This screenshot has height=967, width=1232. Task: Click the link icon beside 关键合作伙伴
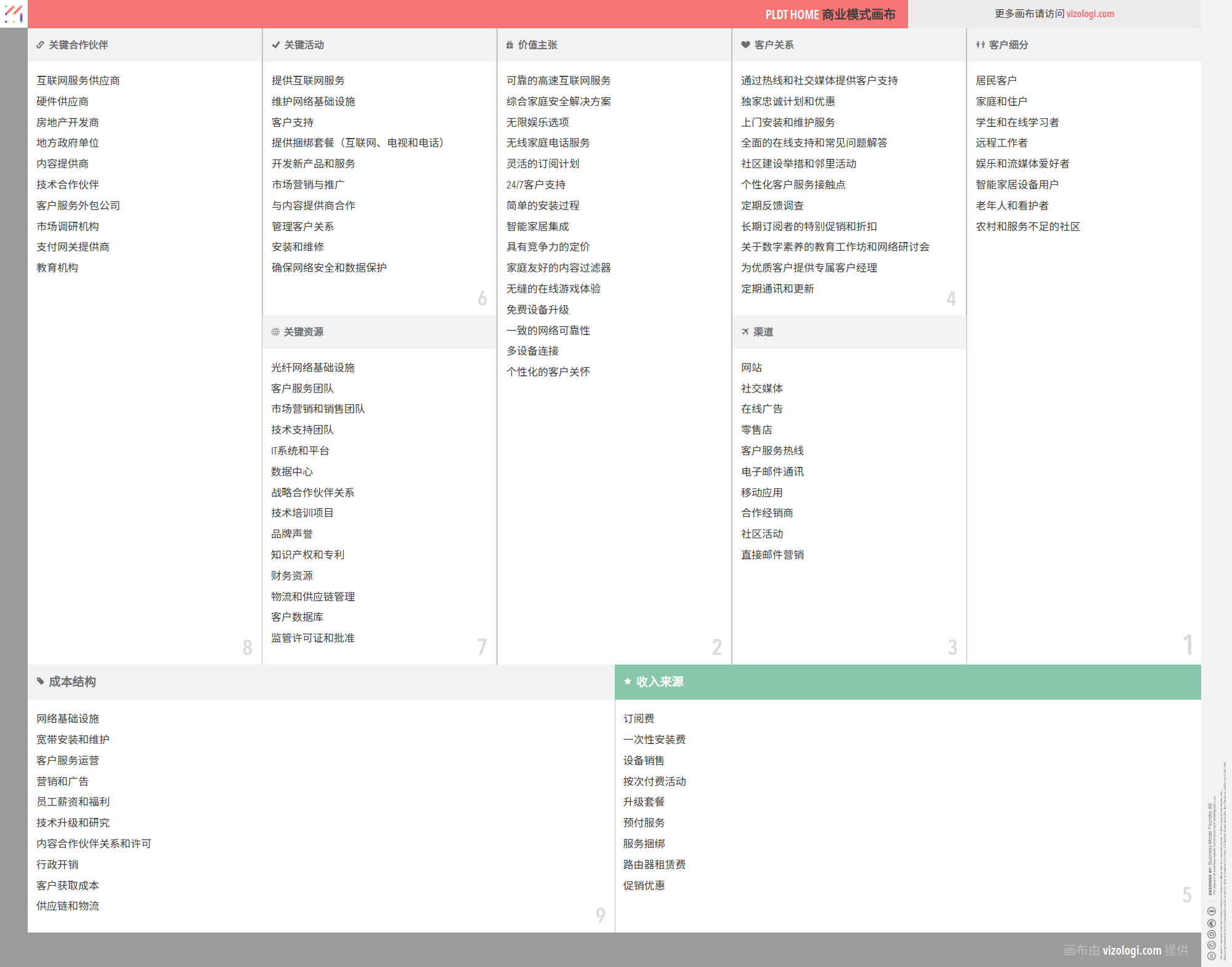tap(40, 45)
